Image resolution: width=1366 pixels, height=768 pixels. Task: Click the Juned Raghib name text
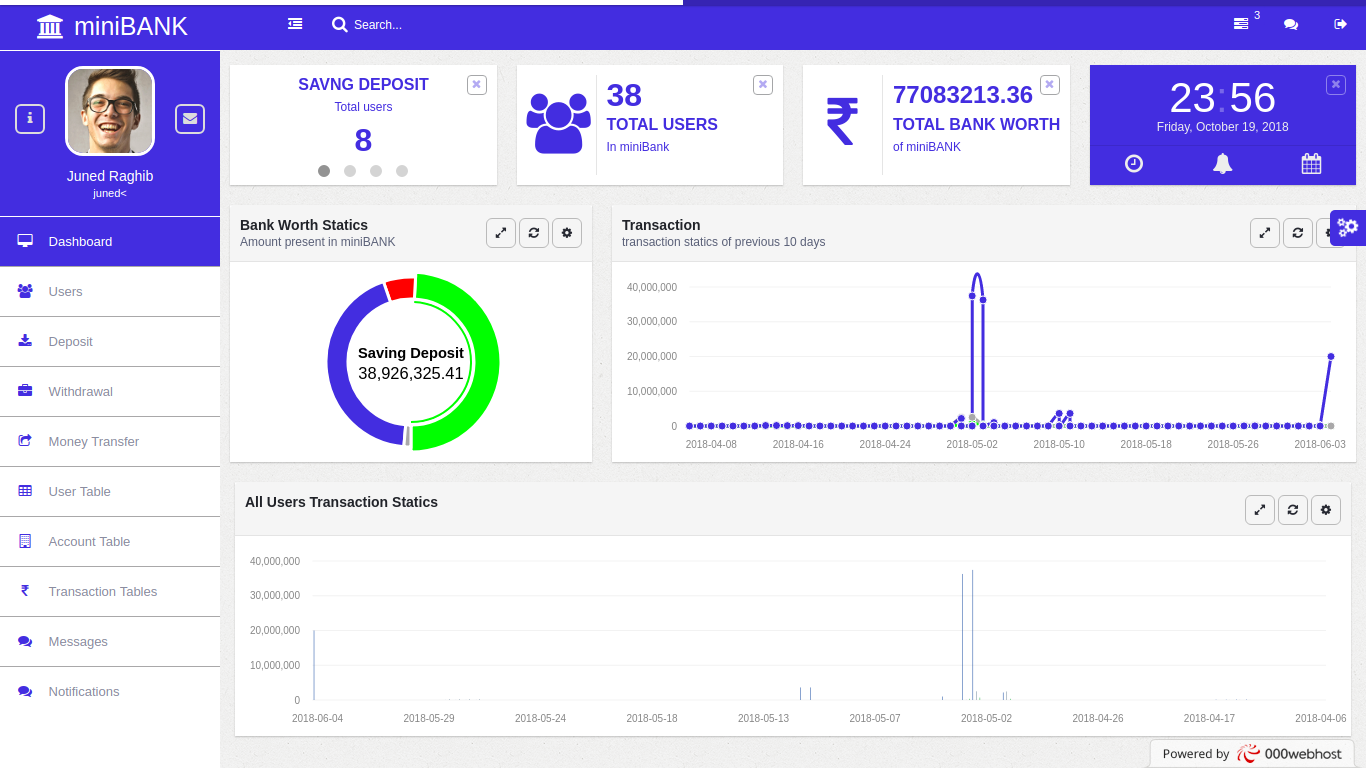point(110,176)
